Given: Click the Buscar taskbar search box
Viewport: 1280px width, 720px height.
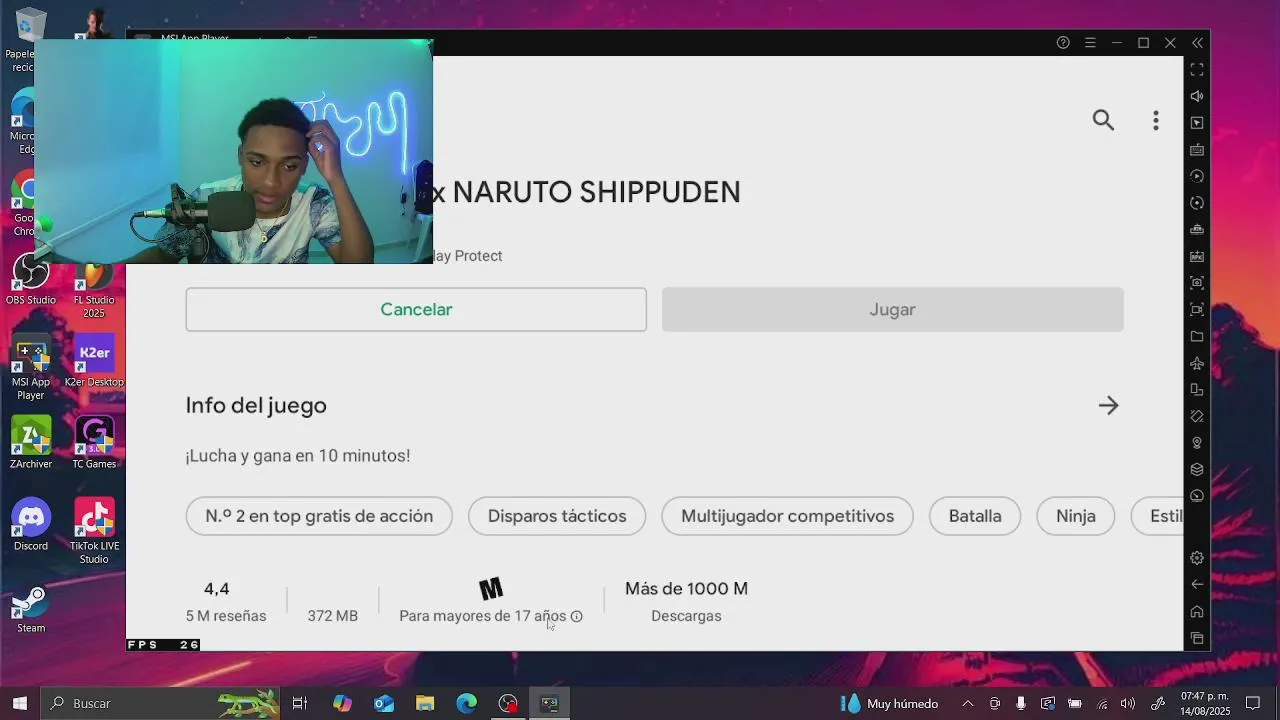Looking at the screenshot, I should (x=162, y=703).
